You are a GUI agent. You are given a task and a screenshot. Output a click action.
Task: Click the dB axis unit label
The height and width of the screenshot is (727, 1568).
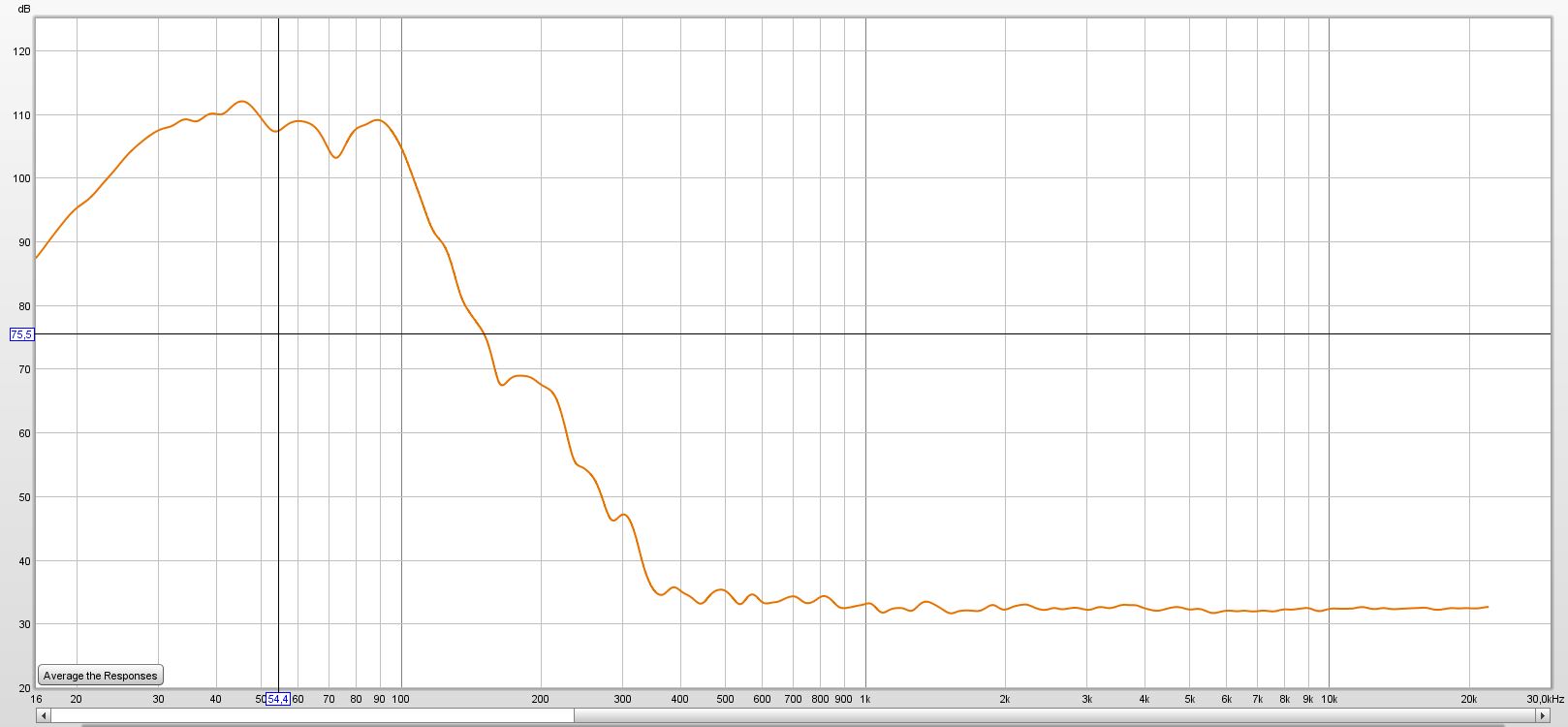point(24,9)
